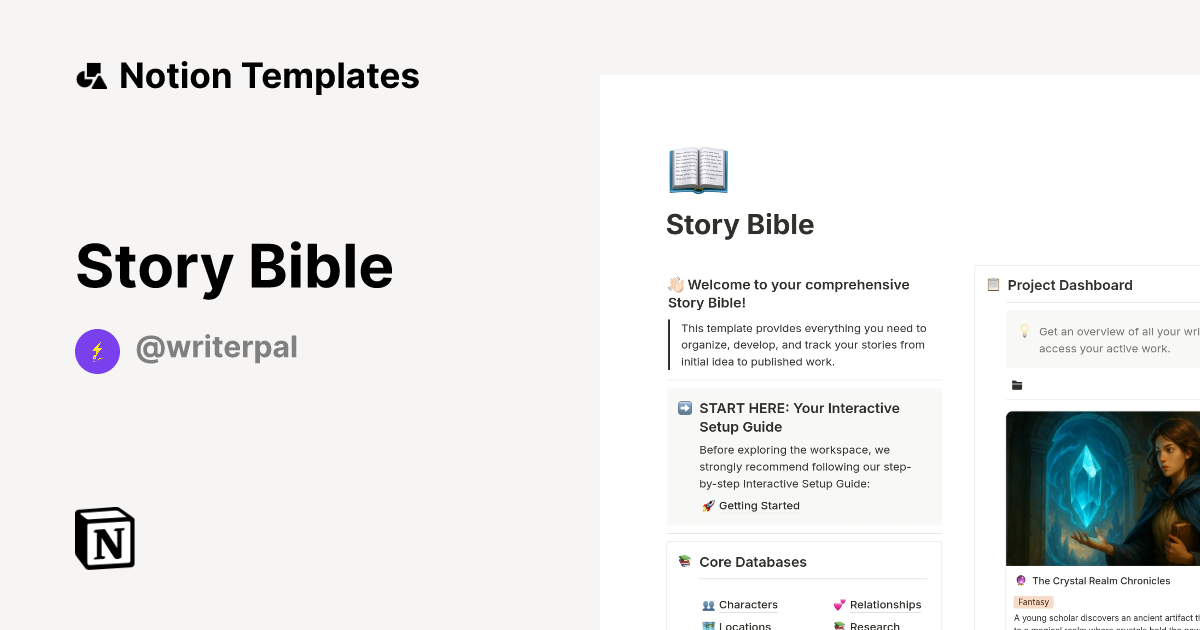Viewport: 1200px width, 630px height.
Task: Click the lightbulb icon in the tip callout
Action: tap(1023, 330)
